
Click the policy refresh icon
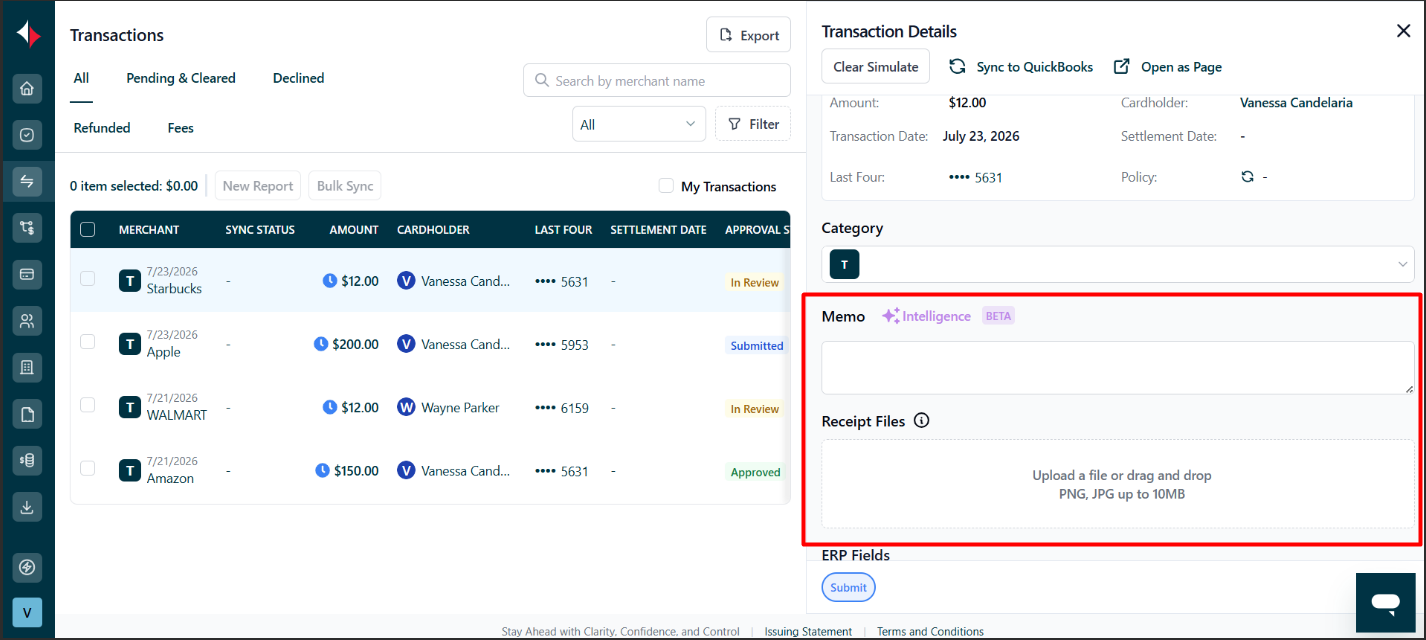(x=1247, y=177)
